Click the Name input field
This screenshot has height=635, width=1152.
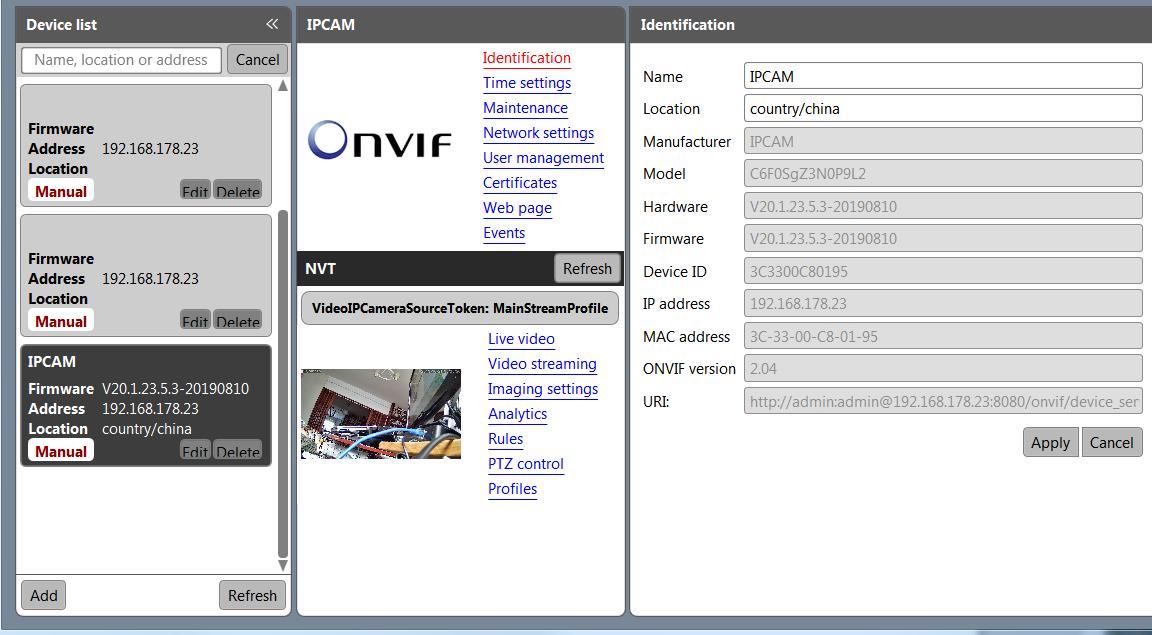click(x=943, y=76)
